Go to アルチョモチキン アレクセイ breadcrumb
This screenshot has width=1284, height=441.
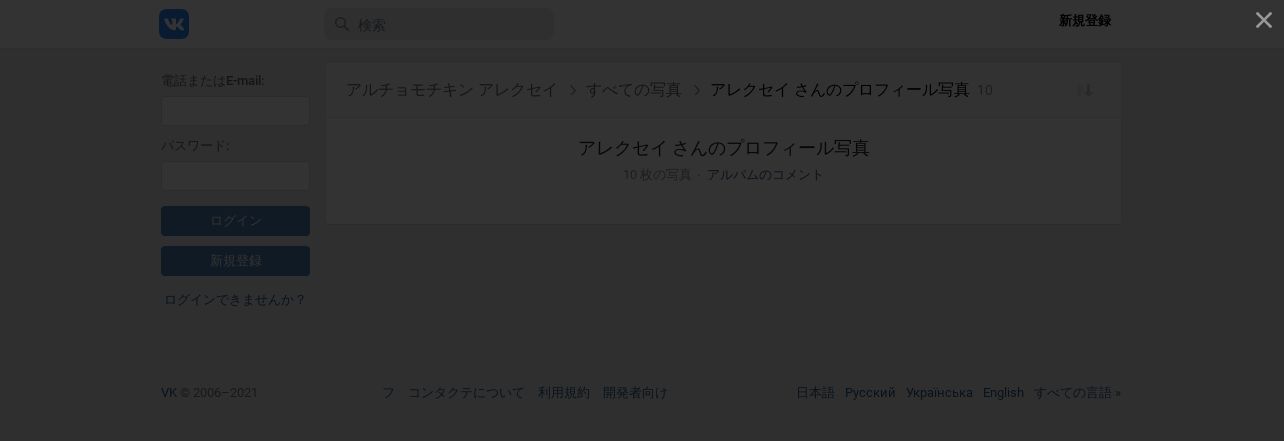pyautogui.click(x=452, y=90)
